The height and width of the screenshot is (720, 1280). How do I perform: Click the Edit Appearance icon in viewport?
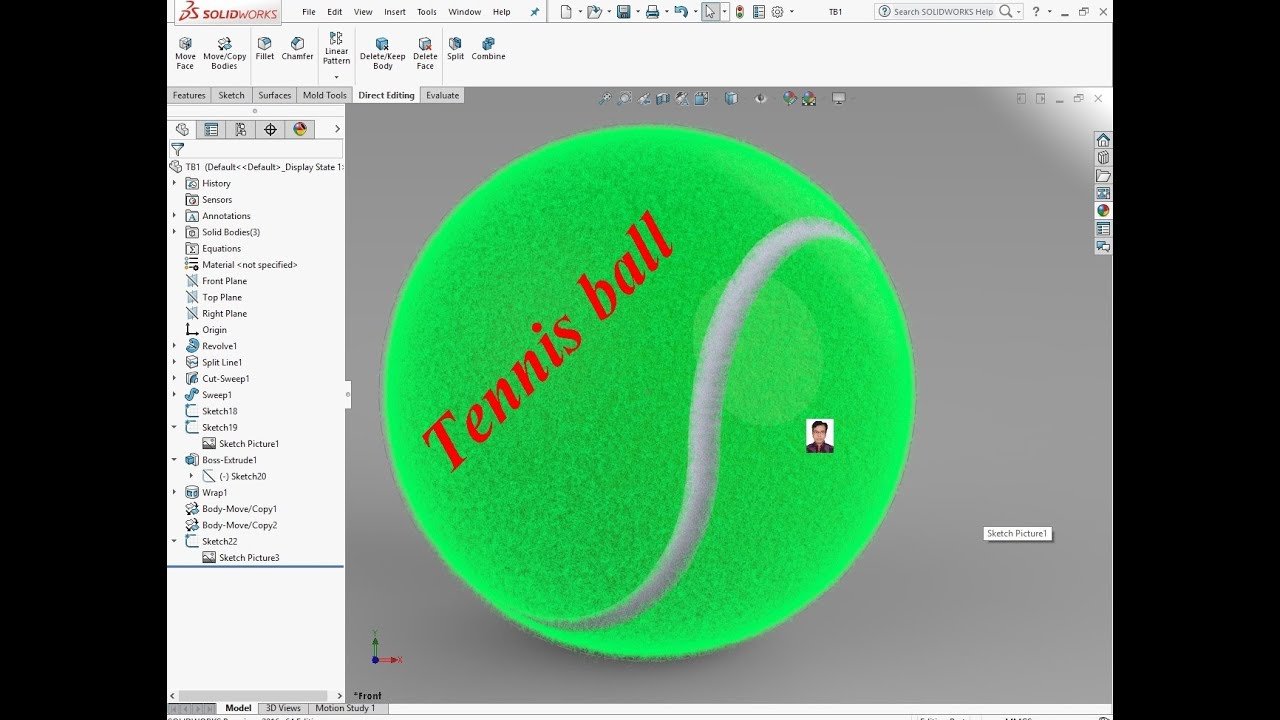coord(790,98)
